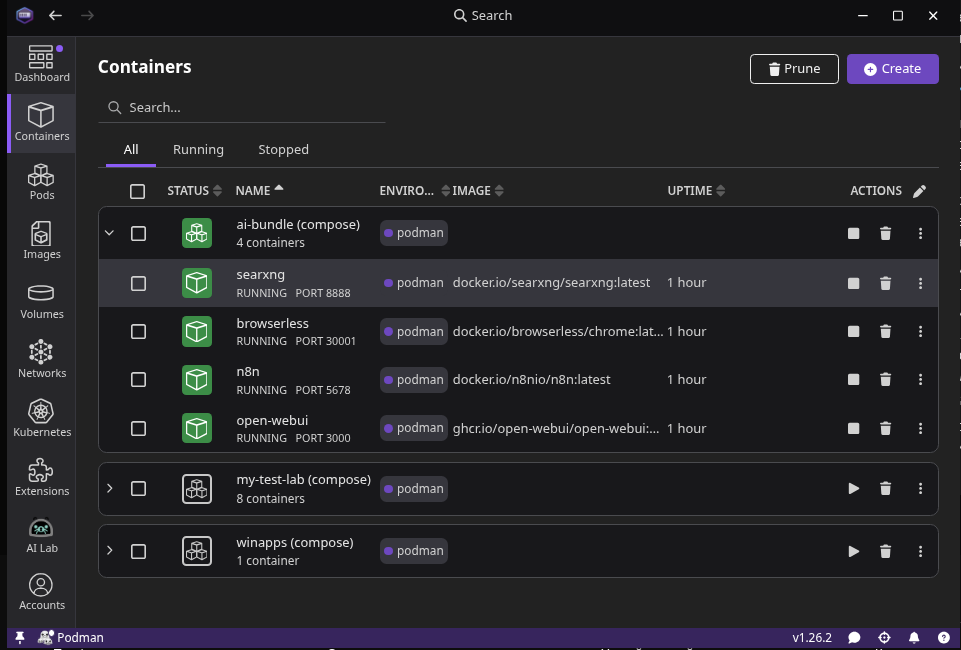This screenshot has width=961, height=650.
Task: Expand the winapps compose group
Action: click(110, 551)
